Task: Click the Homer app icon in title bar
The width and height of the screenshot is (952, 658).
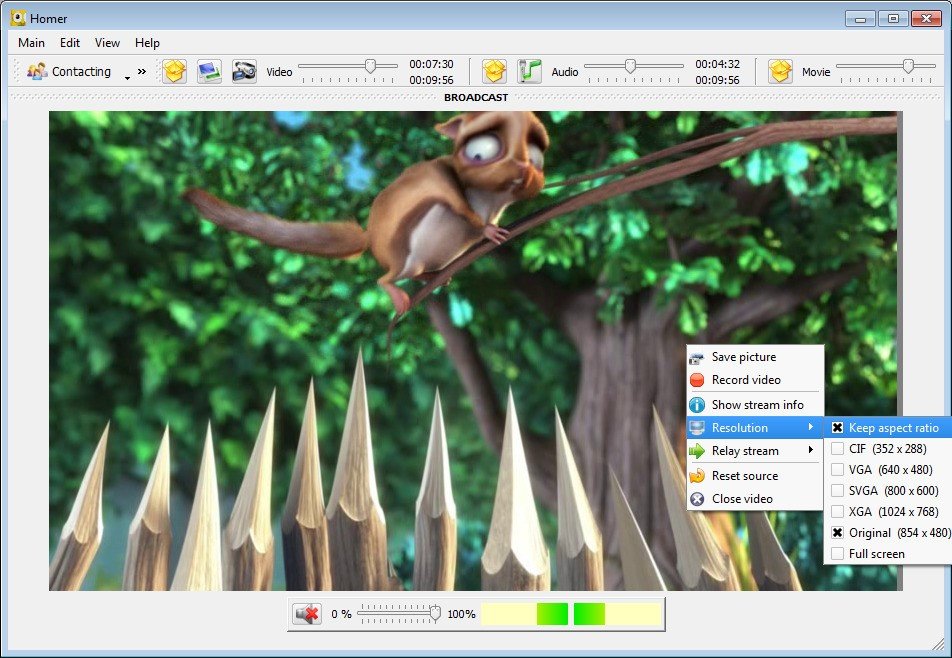Action: (18, 18)
